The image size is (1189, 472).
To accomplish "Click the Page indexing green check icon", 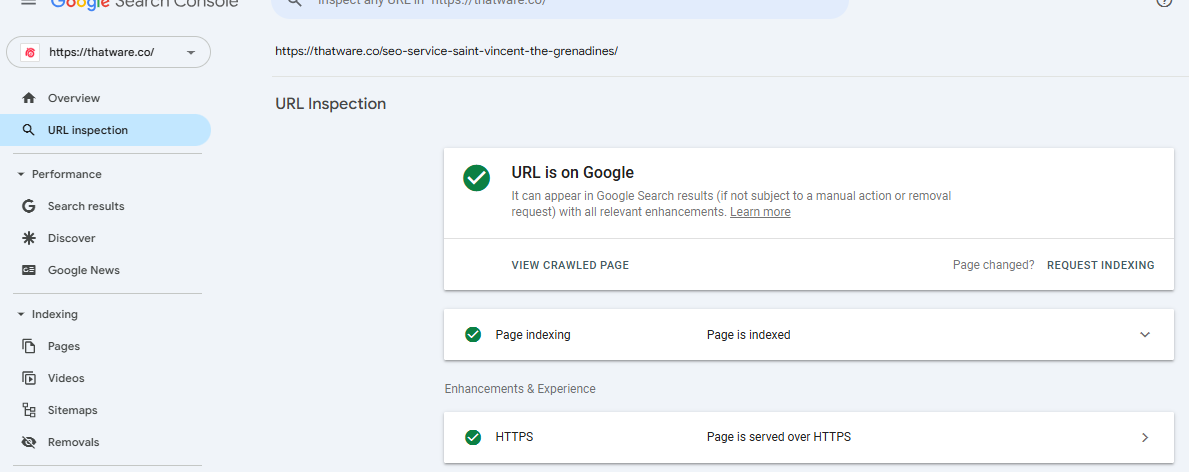I will (473, 335).
